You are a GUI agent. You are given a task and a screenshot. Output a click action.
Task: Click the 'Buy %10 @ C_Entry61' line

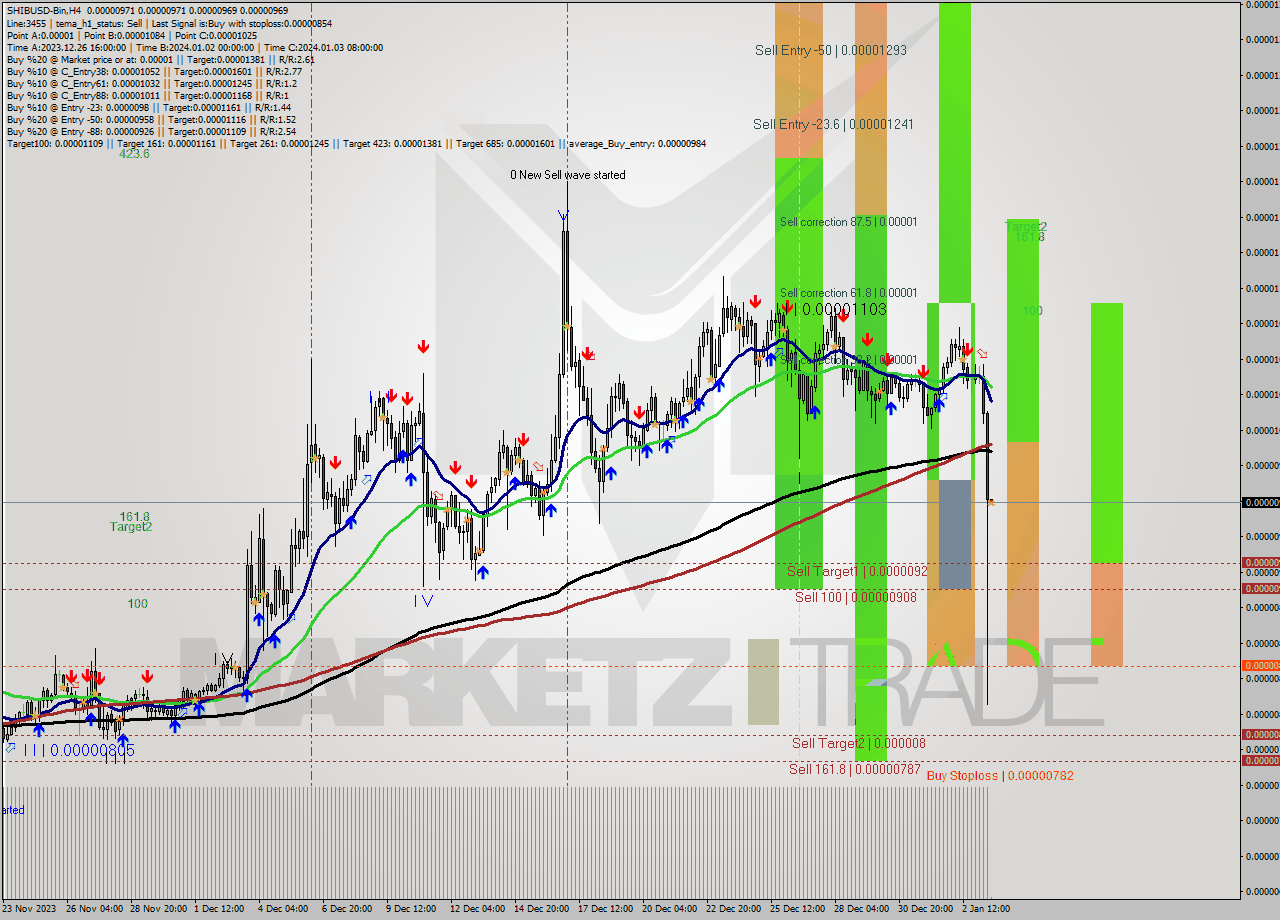[151, 83]
